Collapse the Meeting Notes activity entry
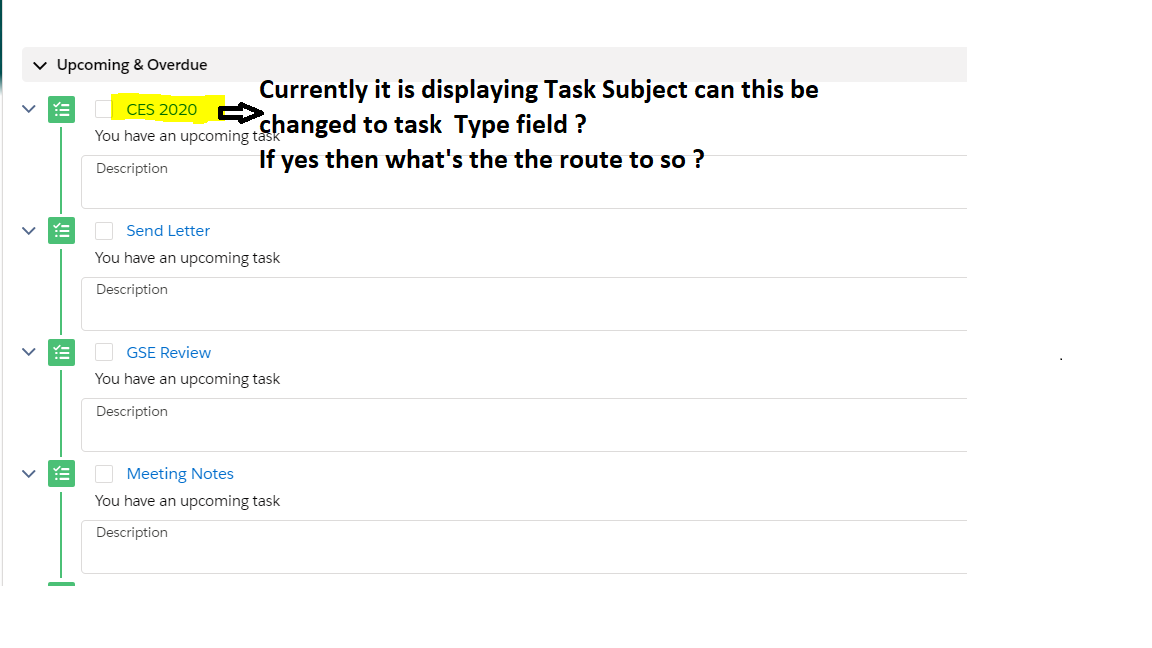 pyautogui.click(x=28, y=473)
